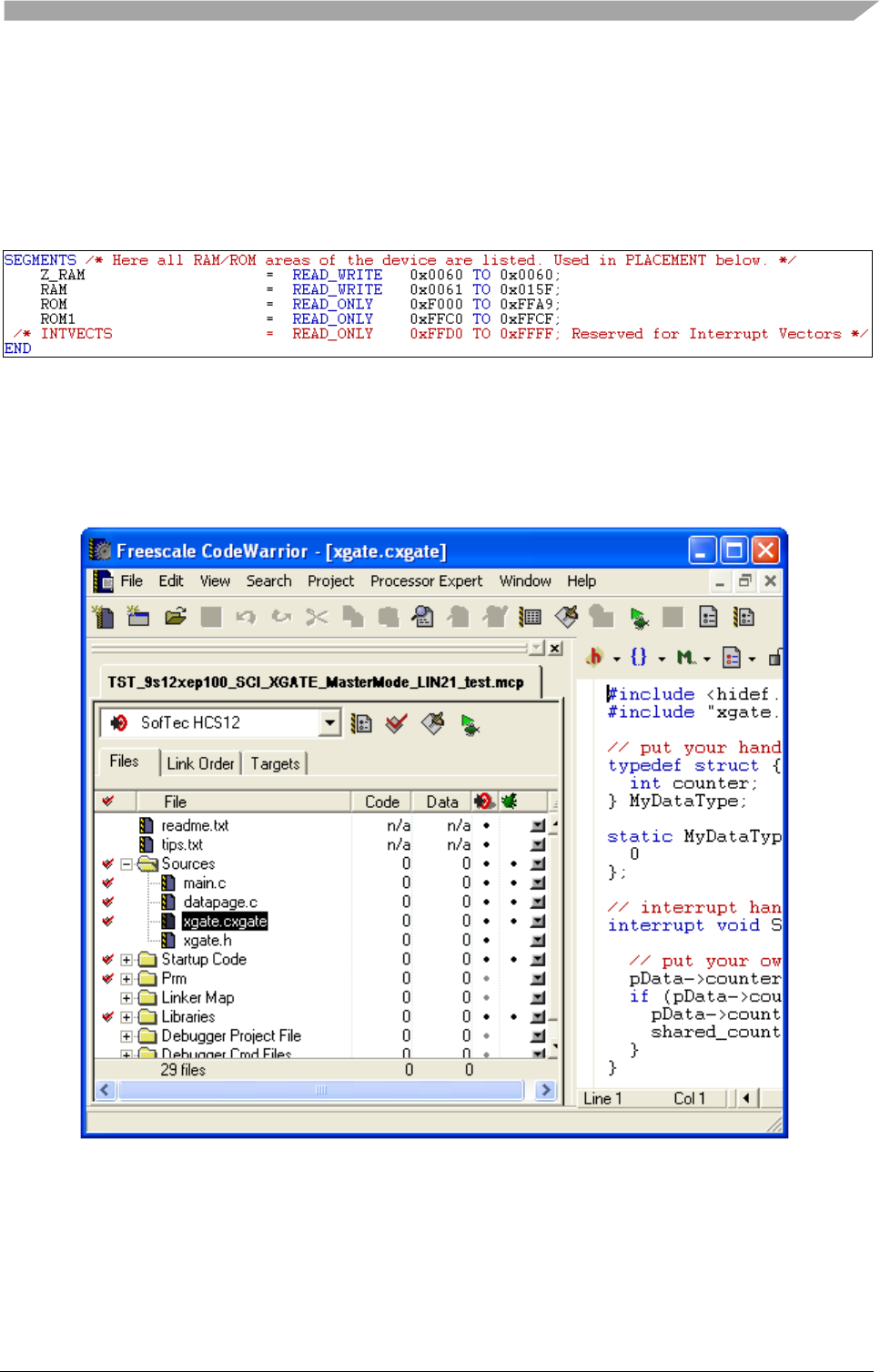Expand the Libraries folder
Image resolution: width=880 pixels, height=1372 pixels.
[126, 1016]
